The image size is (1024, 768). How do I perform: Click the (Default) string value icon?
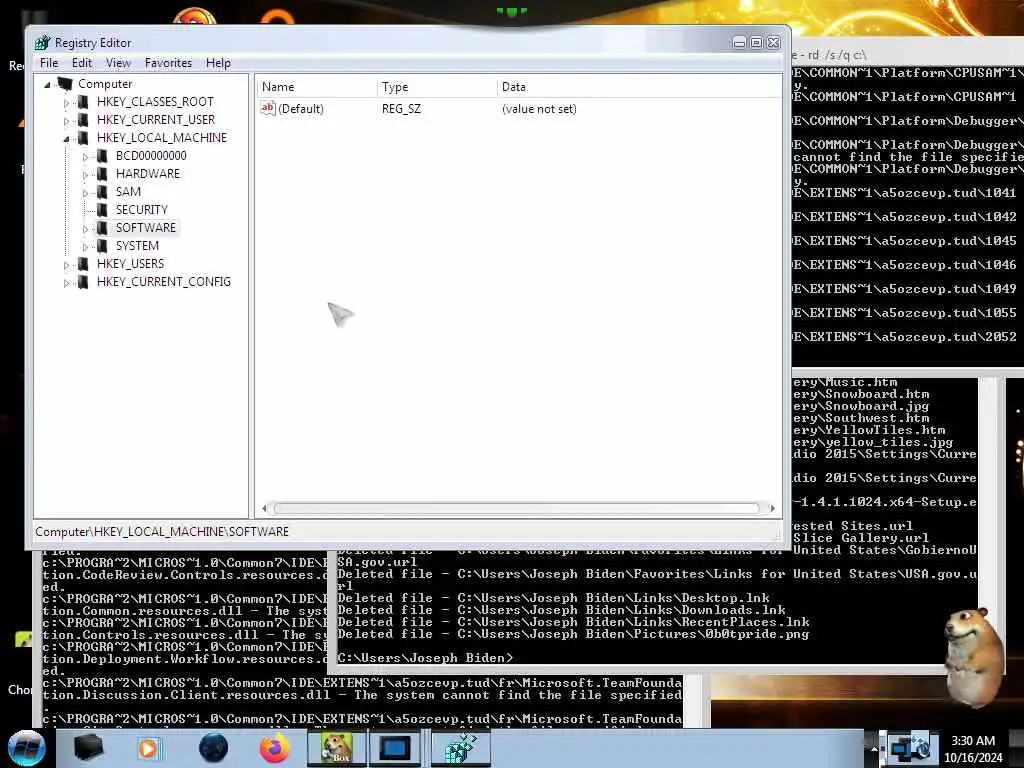click(268, 108)
